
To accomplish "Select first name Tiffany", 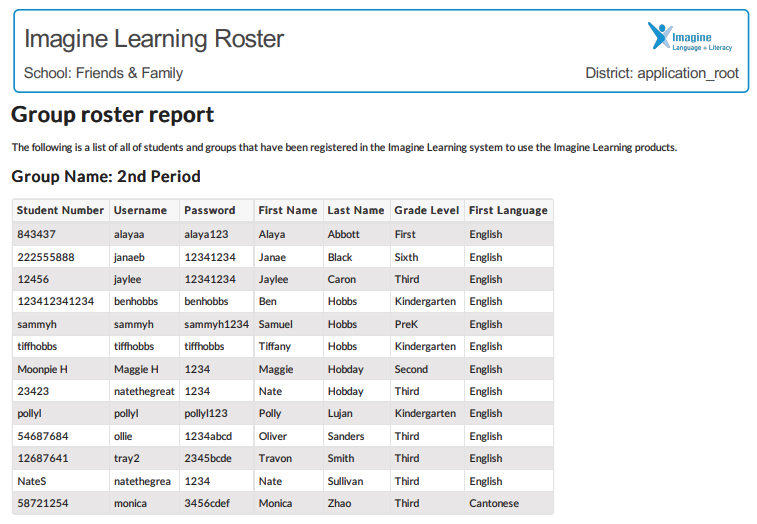I will click(275, 346).
